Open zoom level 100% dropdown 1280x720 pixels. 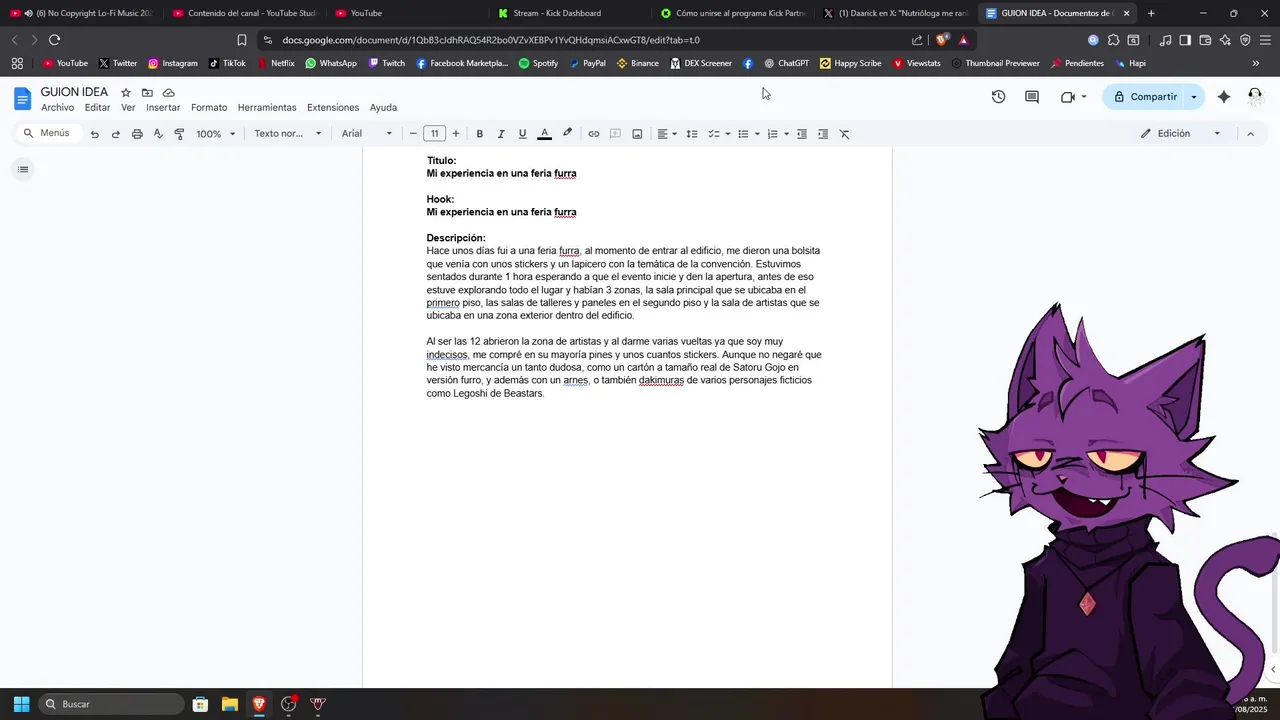tap(216, 134)
